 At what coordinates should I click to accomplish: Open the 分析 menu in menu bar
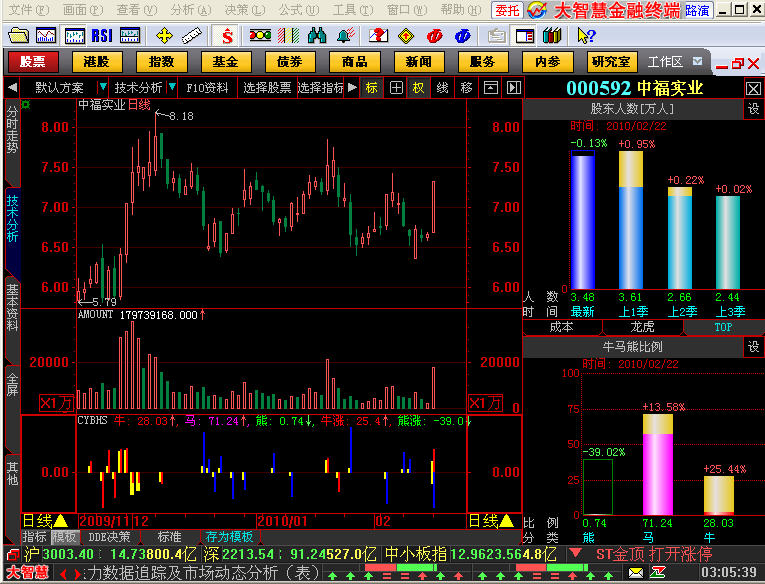click(184, 9)
